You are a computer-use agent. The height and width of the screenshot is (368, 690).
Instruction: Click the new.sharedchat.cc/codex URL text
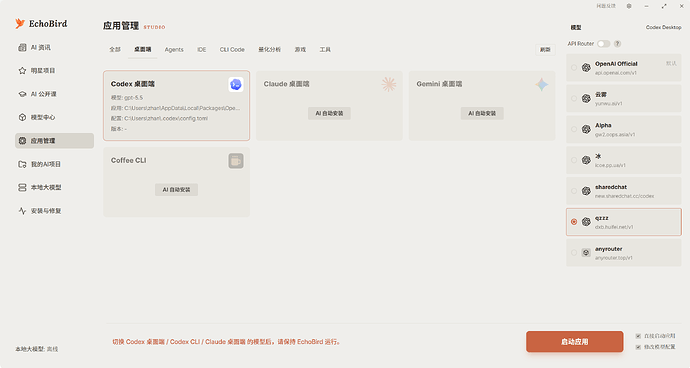(x=624, y=196)
